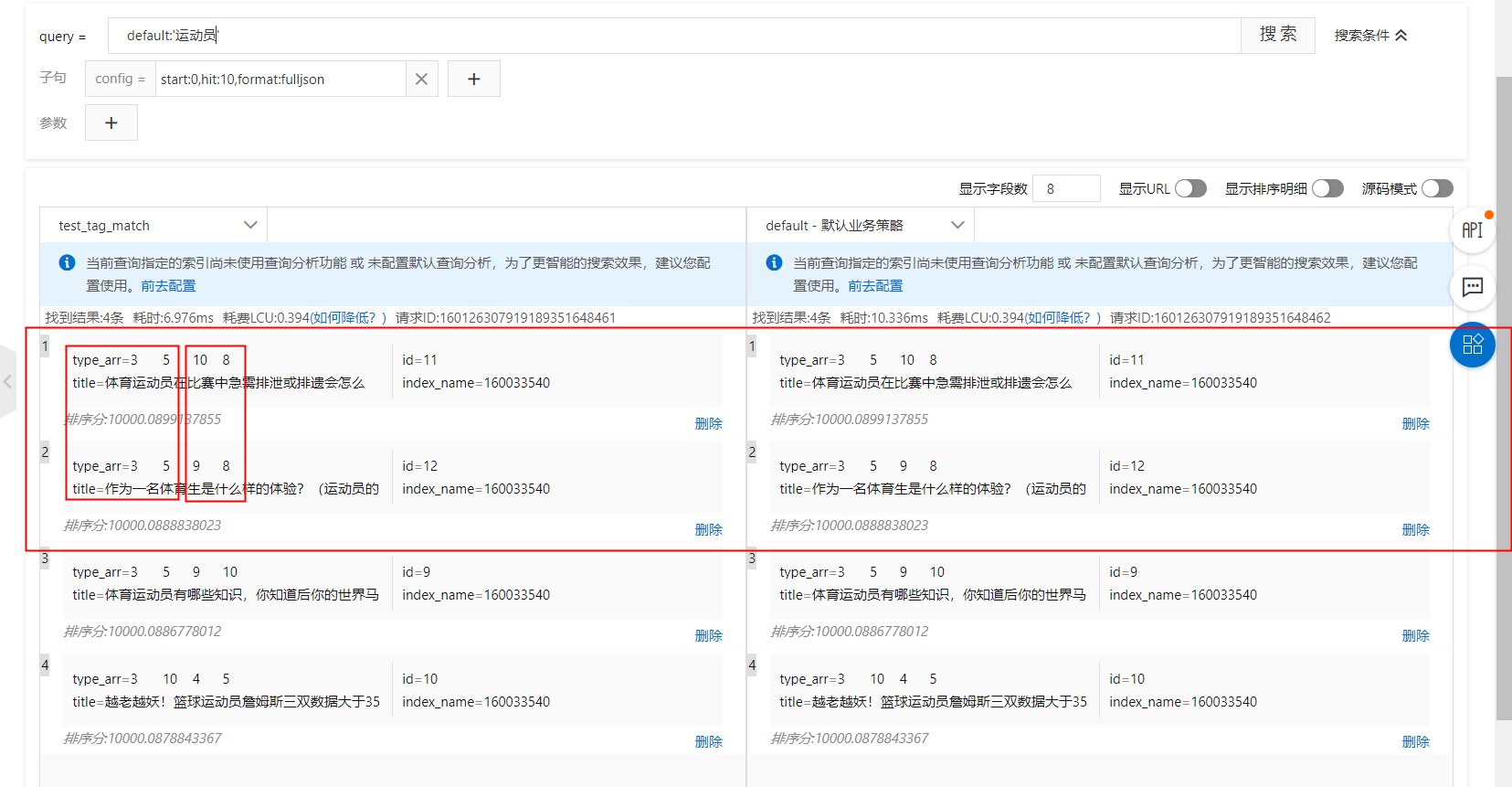
Task: Open the API floating button
Action: pos(1472,230)
